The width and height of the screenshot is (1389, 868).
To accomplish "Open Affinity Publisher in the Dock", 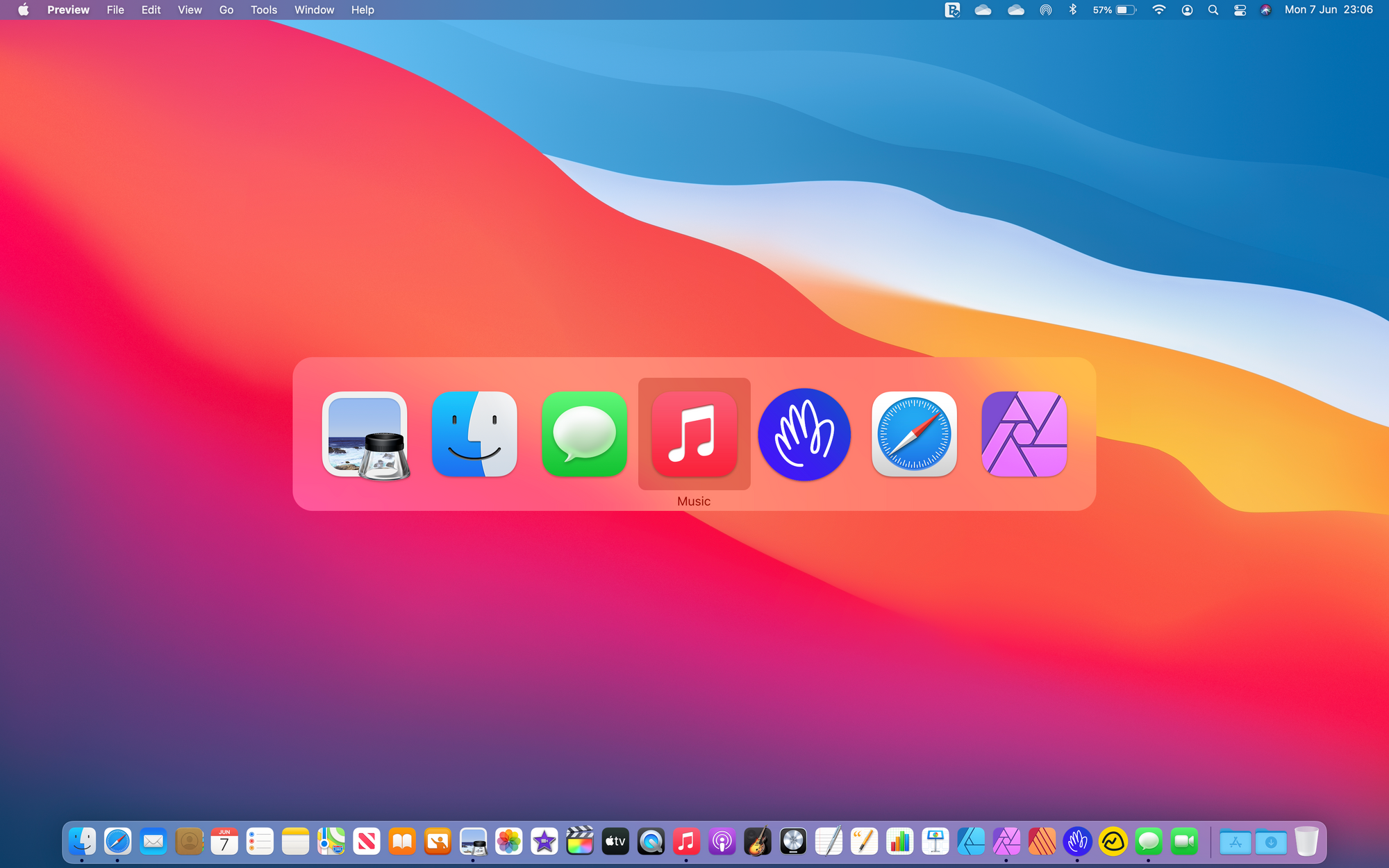I will point(1042,842).
